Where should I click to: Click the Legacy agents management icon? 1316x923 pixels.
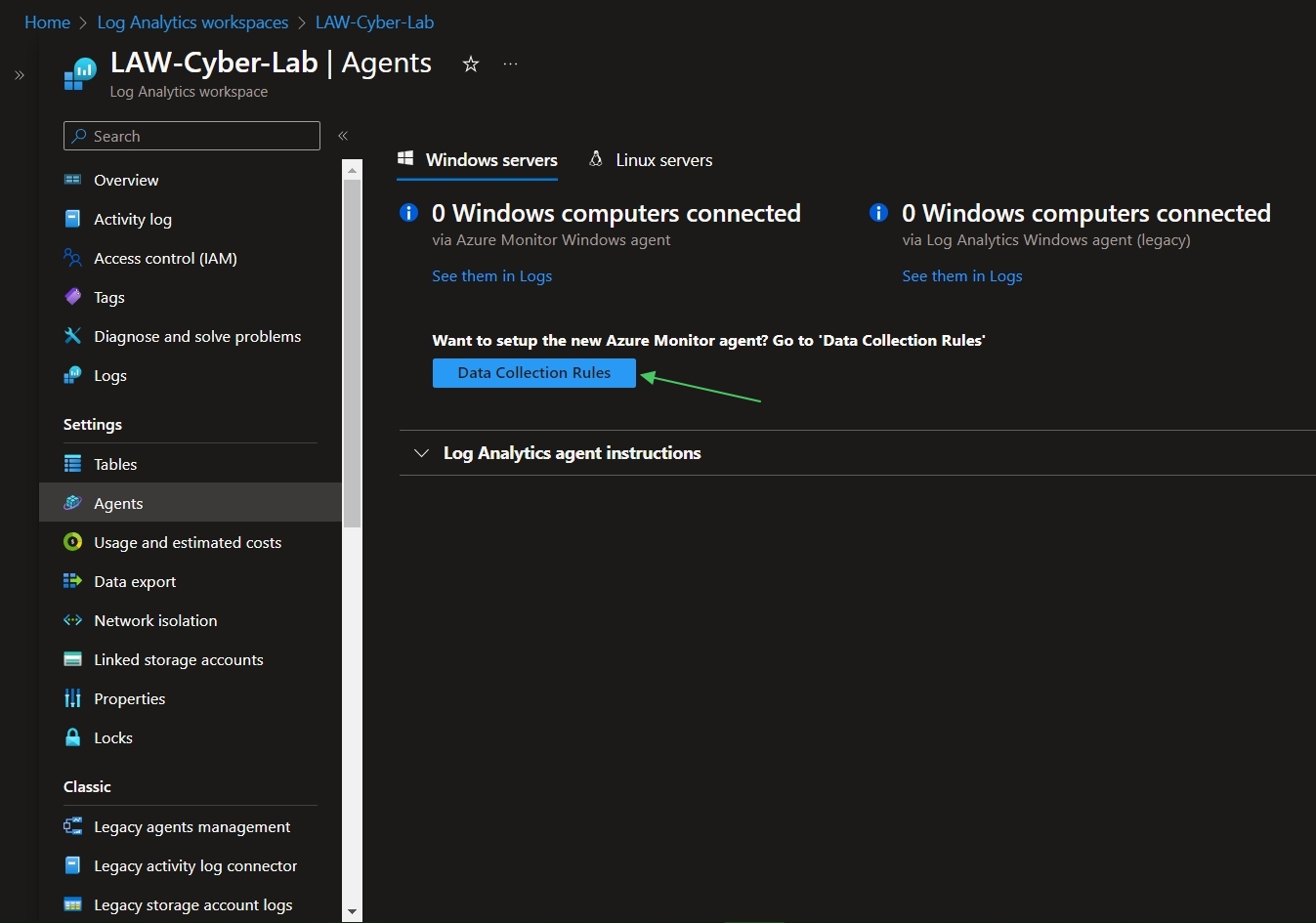(72, 826)
